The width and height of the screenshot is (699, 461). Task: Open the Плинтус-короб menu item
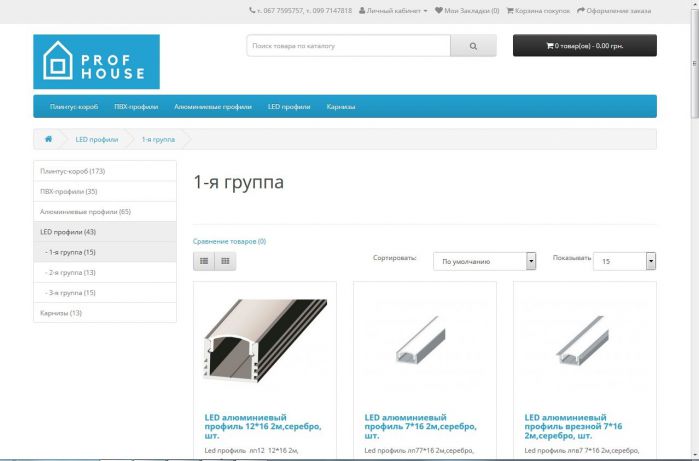[74, 106]
